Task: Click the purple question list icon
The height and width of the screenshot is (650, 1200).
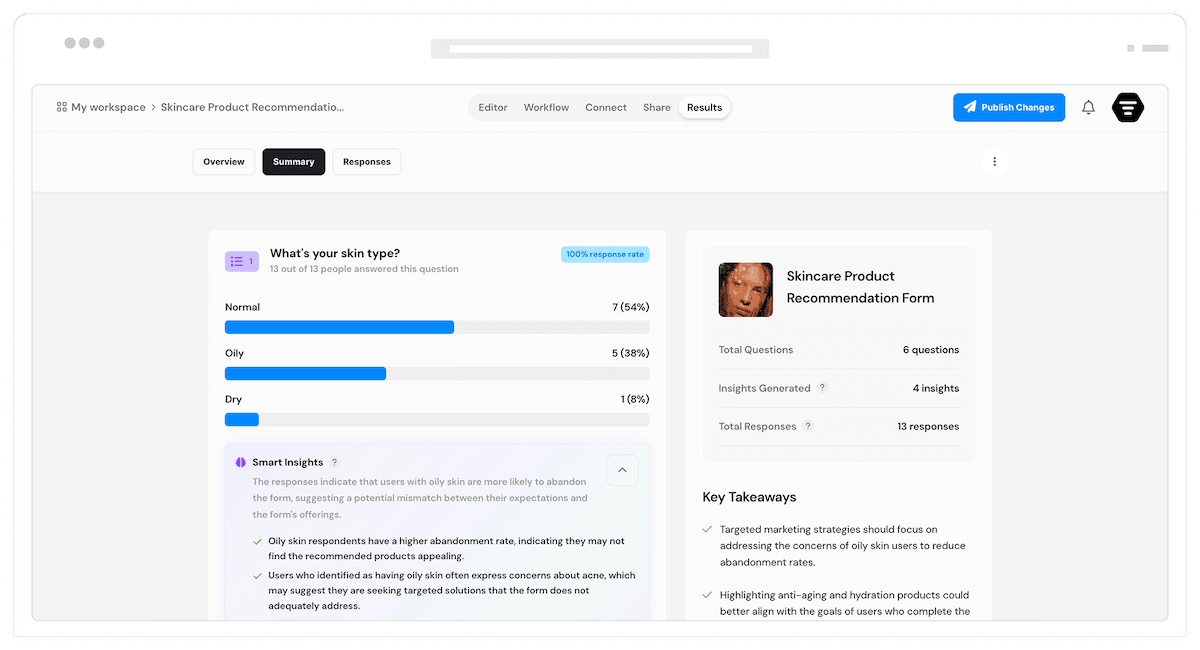Action: pos(241,261)
